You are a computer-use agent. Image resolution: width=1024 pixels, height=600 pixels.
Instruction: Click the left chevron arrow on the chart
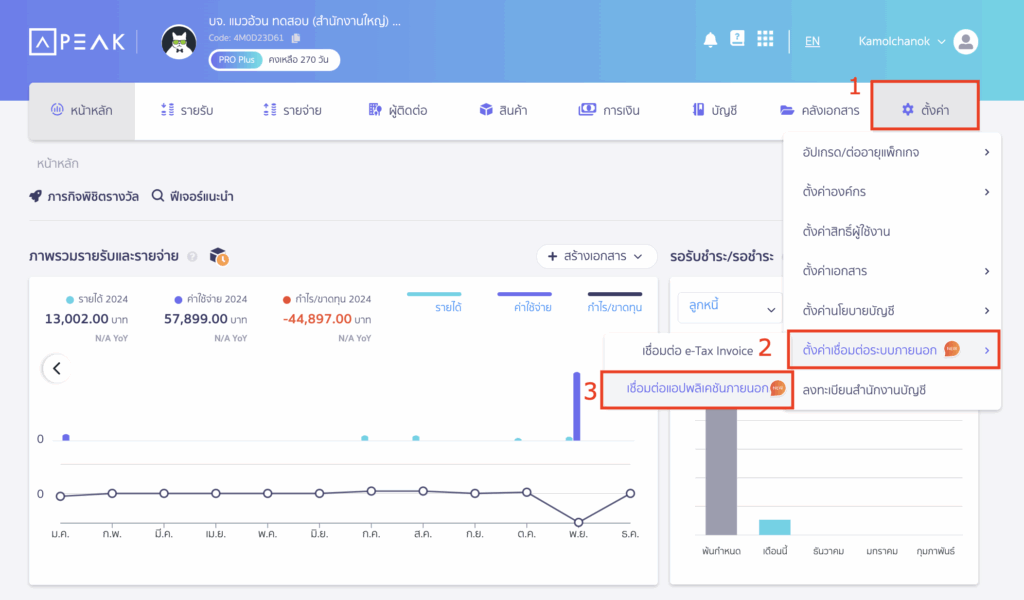click(x=56, y=368)
